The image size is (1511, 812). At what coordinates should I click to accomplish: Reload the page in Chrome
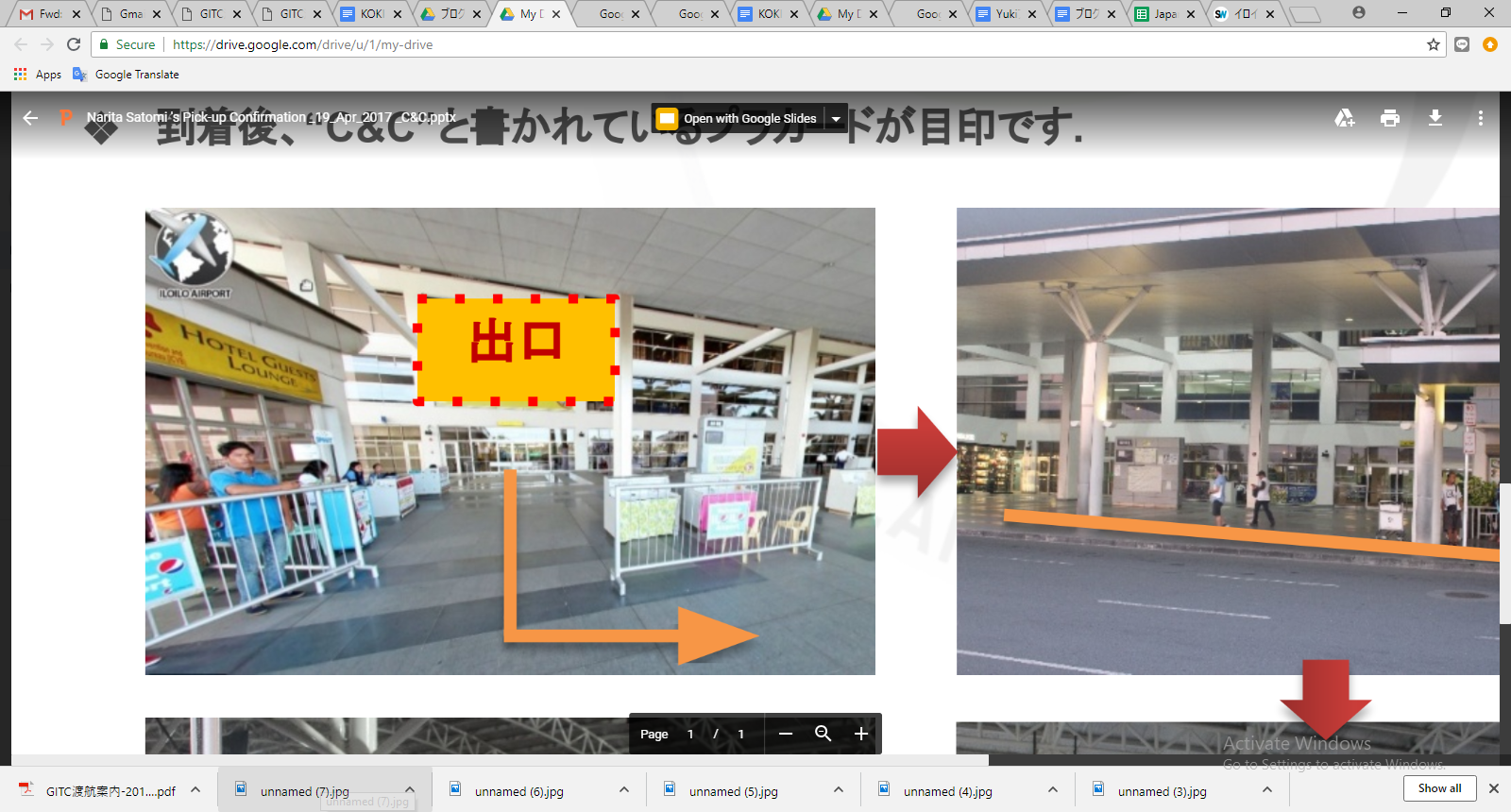click(74, 44)
